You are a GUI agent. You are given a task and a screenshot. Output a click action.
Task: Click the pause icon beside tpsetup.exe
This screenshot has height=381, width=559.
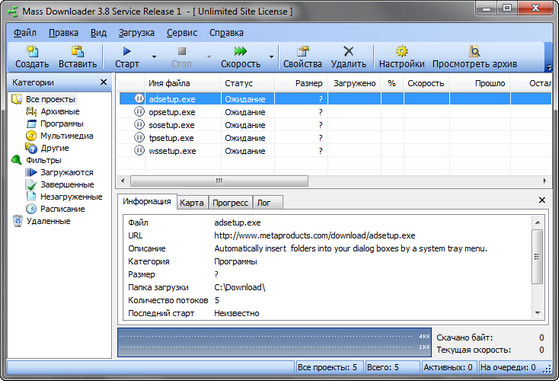pyautogui.click(x=139, y=138)
